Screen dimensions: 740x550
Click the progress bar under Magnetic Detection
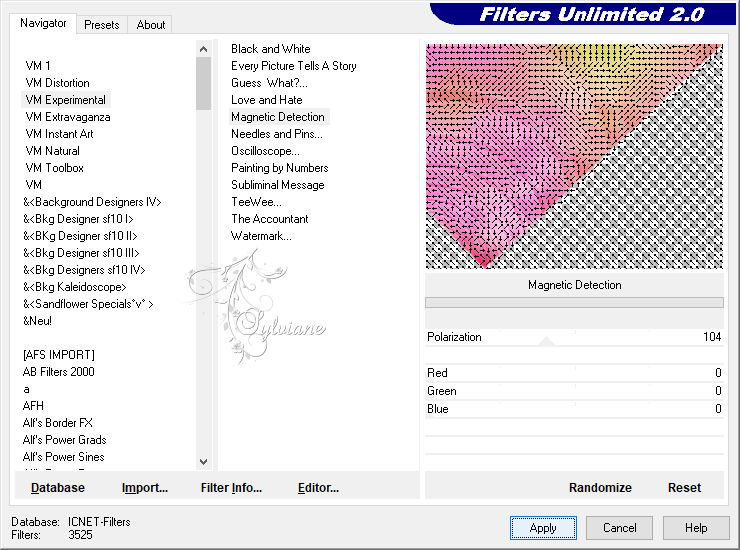574,302
